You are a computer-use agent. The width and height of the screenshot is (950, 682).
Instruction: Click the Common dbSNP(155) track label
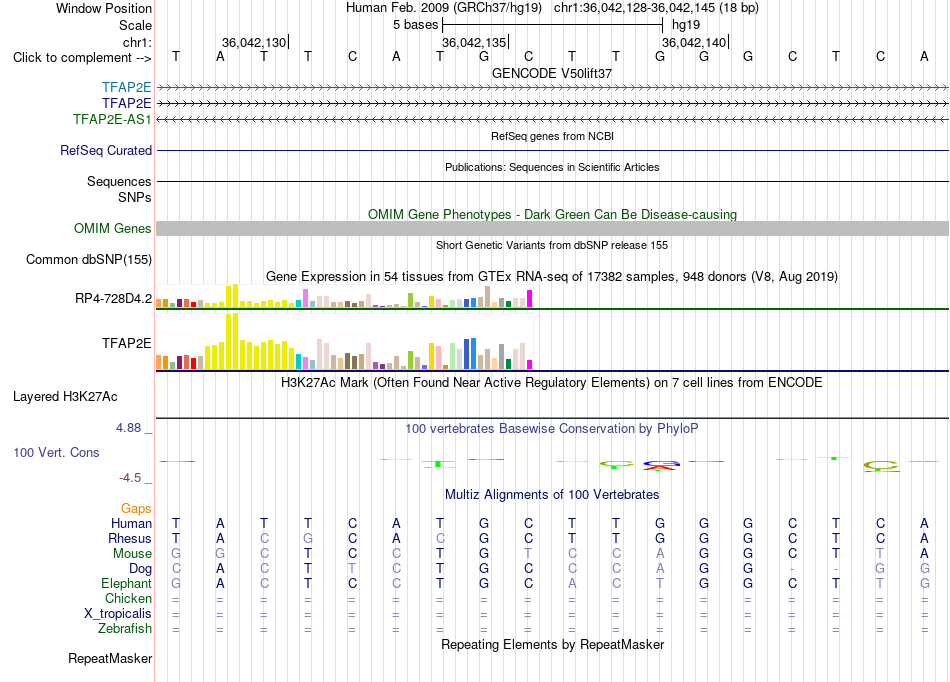[89, 259]
